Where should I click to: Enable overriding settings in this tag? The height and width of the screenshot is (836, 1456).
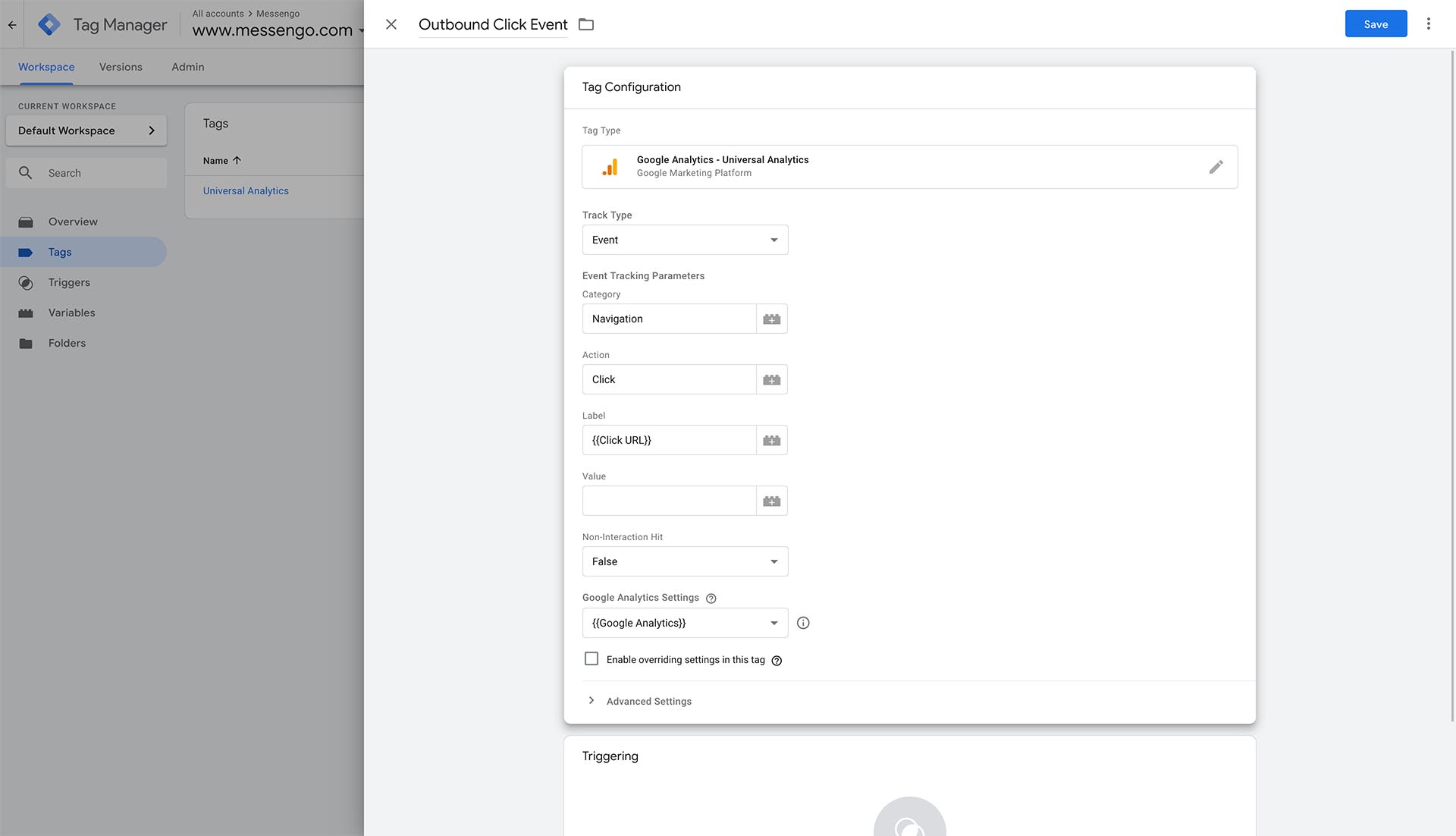point(591,658)
